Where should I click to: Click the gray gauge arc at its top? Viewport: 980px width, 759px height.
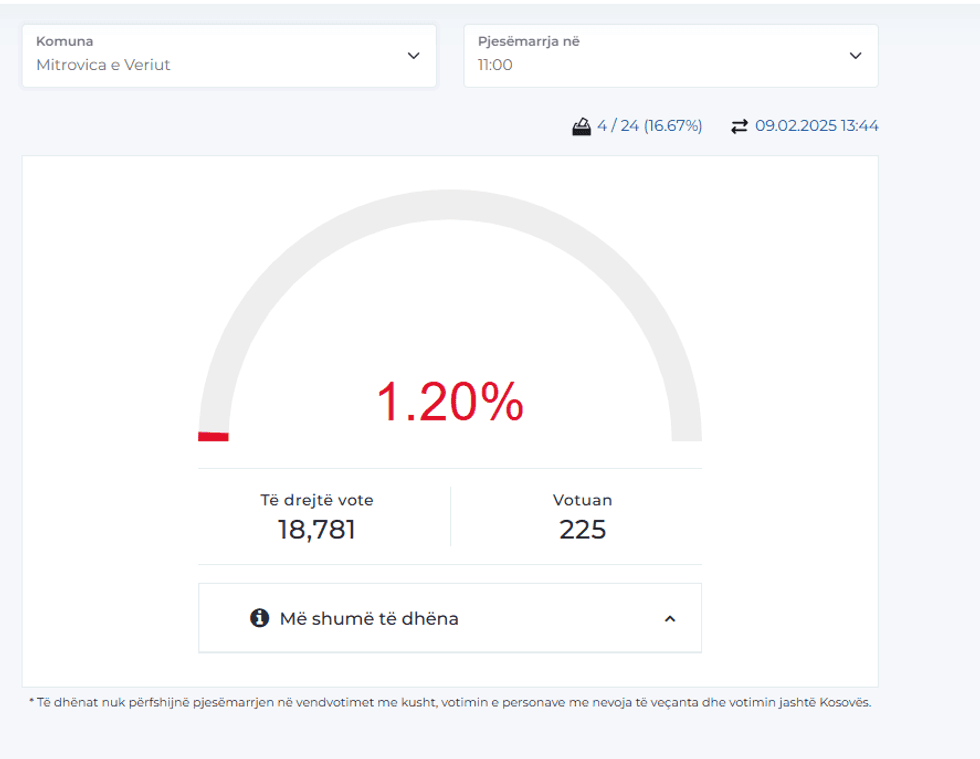pyautogui.click(x=450, y=205)
